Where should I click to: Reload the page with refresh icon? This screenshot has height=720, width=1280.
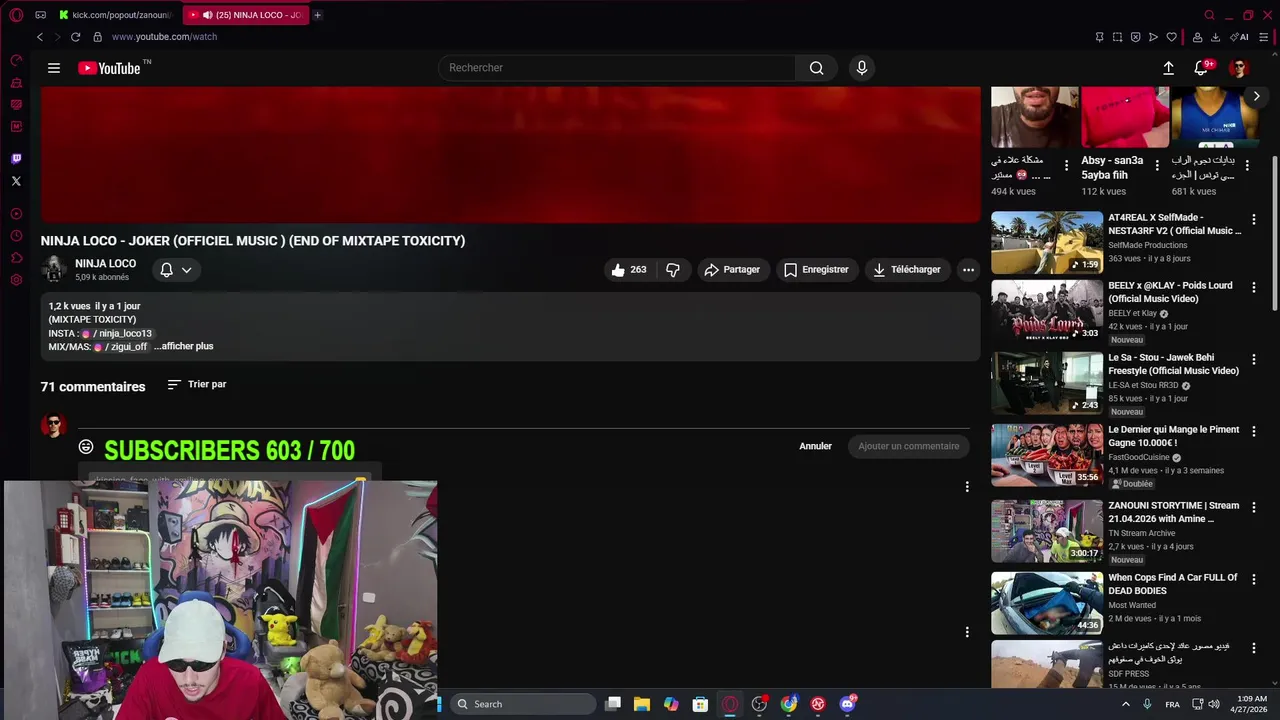click(x=75, y=37)
